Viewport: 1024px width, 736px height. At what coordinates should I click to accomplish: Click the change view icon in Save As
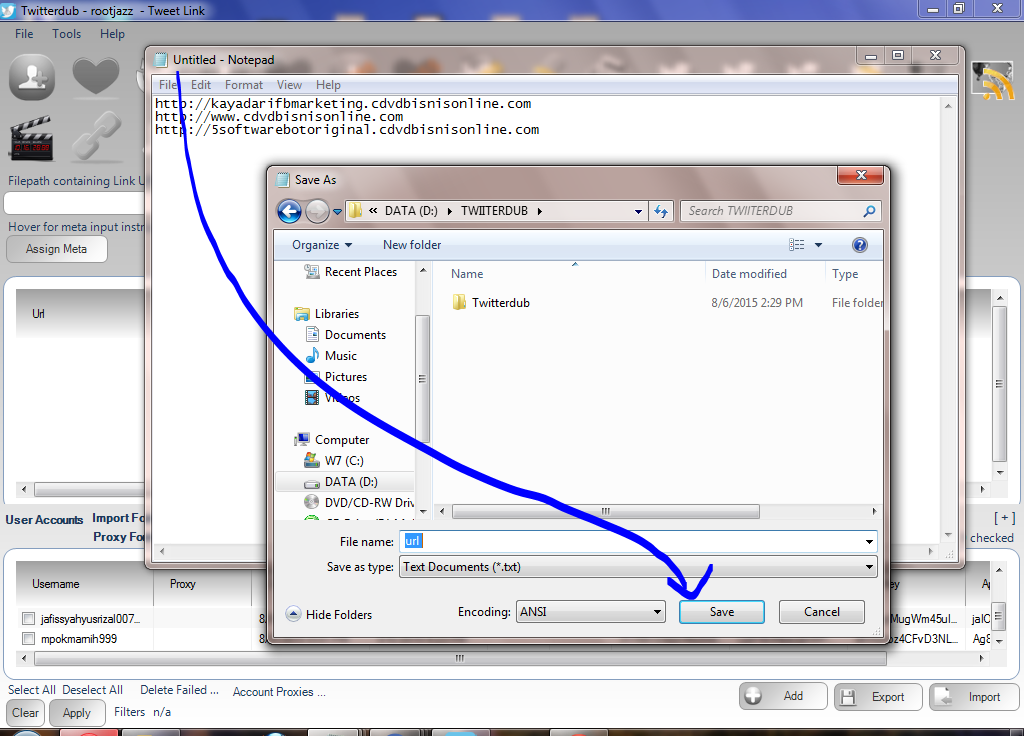point(797,245)
